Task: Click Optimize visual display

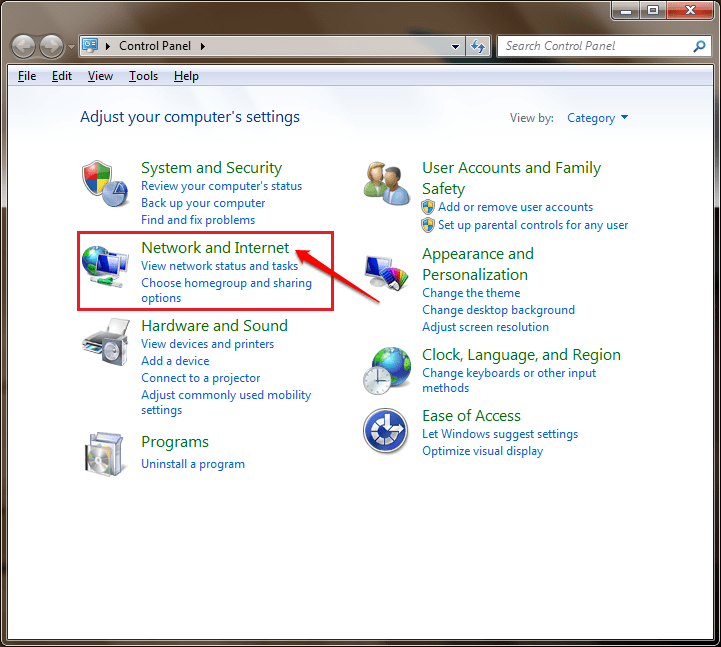Action: coord(482,451)
